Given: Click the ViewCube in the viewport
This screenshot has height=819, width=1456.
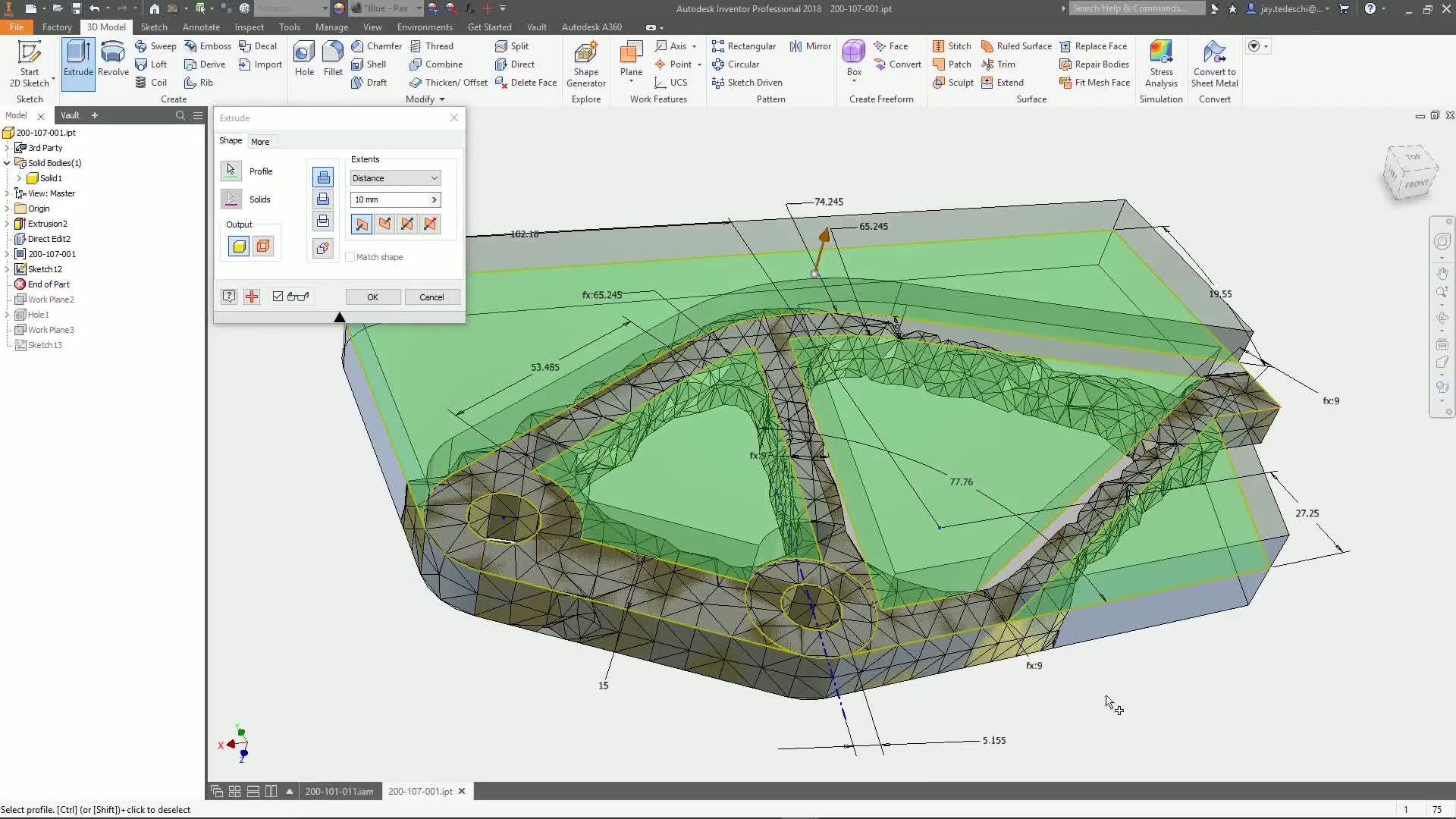Looking at the screenshot, I should [x=1410, y=173].
